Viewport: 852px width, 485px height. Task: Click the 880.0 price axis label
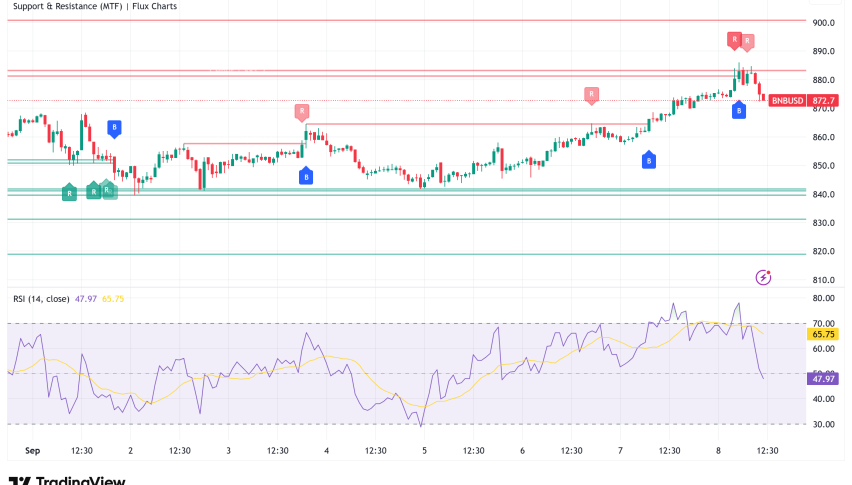coord(823,80)
